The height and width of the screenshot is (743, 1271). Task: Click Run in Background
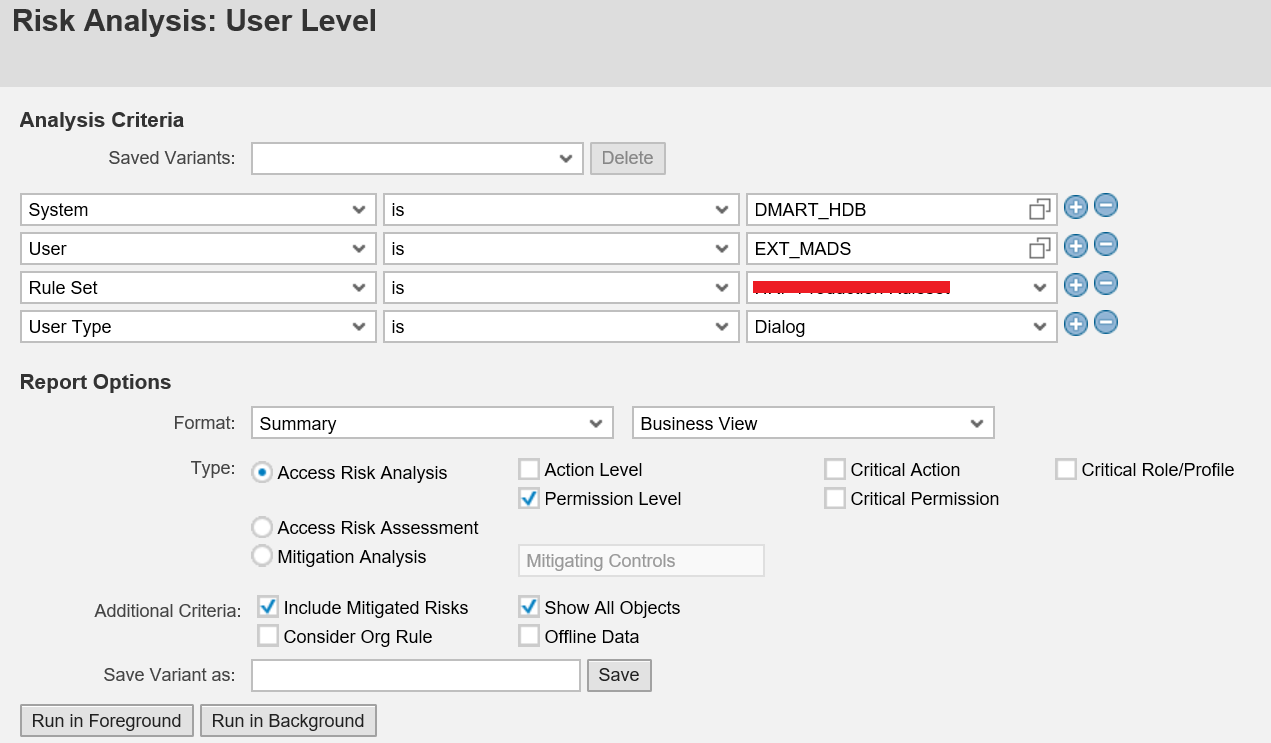click(x=288, y=721)
